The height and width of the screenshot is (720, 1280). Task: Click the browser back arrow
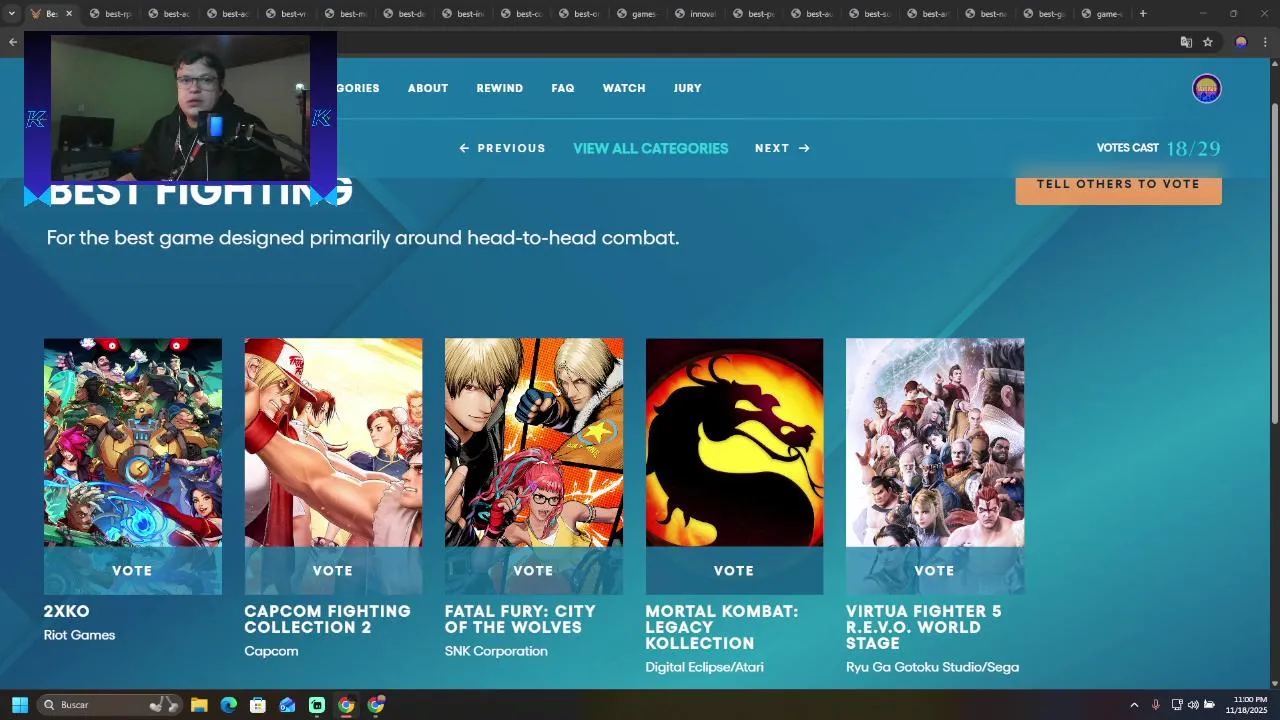point(12,42)
